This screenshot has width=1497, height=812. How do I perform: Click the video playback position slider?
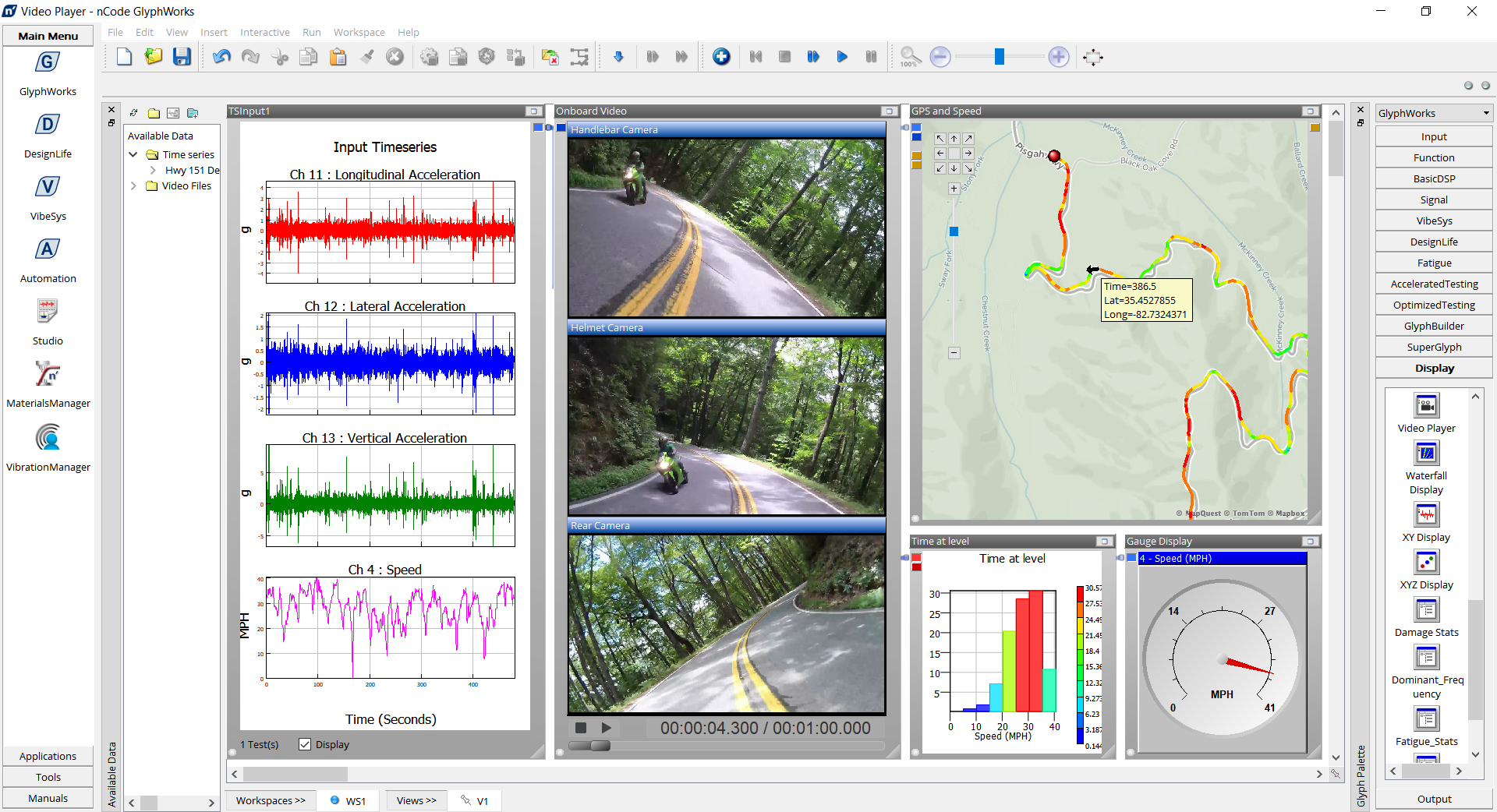[600, 746]
